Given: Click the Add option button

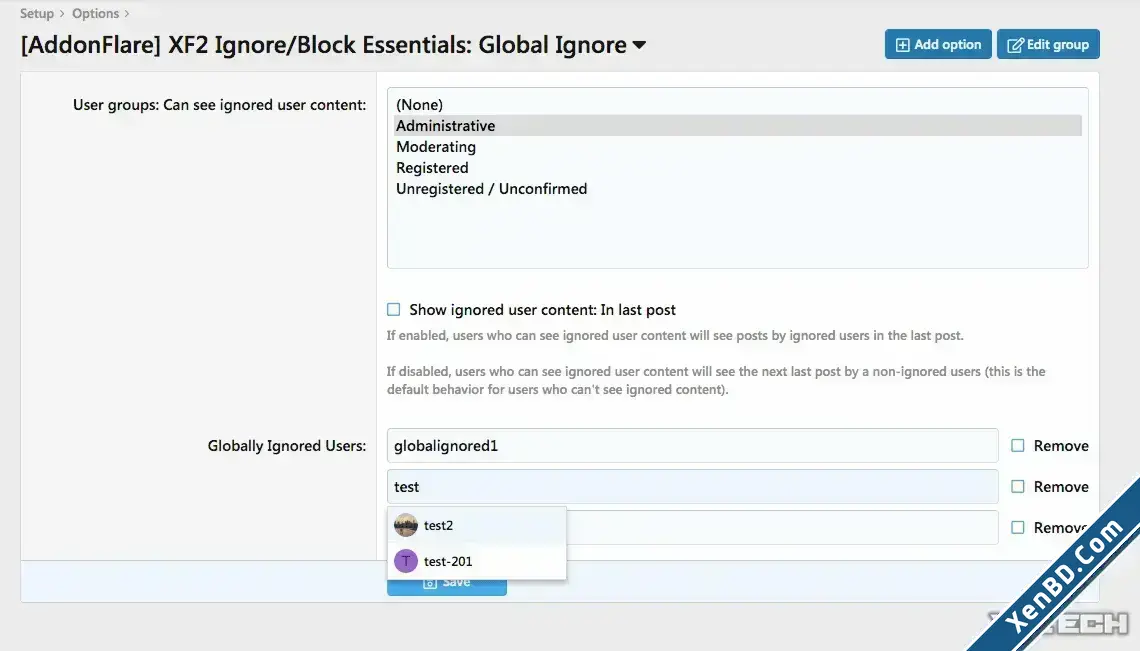Looking at the screenshot, I should coord(938,44).
